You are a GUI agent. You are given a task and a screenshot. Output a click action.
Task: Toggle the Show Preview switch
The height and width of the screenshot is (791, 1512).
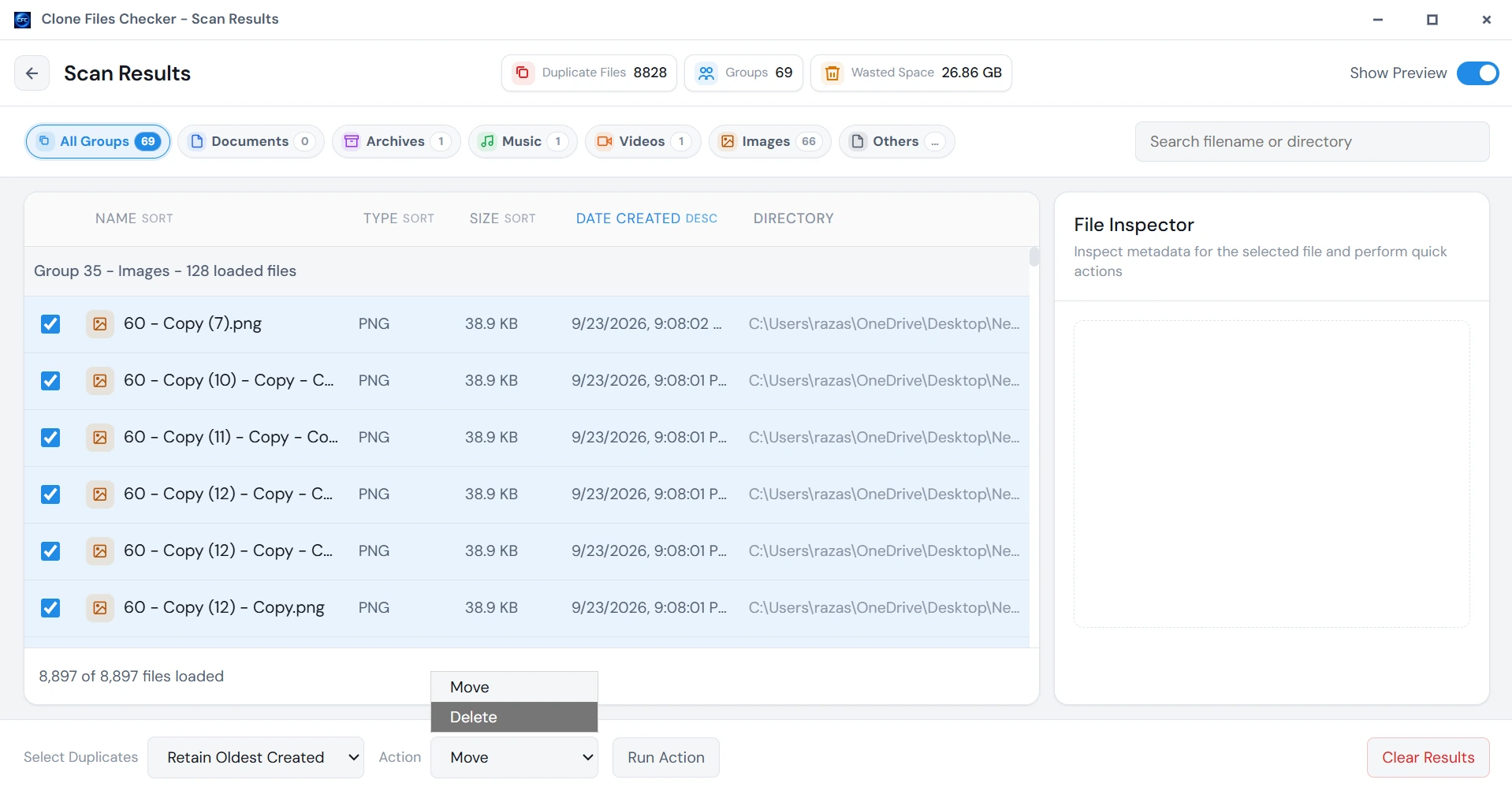click(1477, 73)
